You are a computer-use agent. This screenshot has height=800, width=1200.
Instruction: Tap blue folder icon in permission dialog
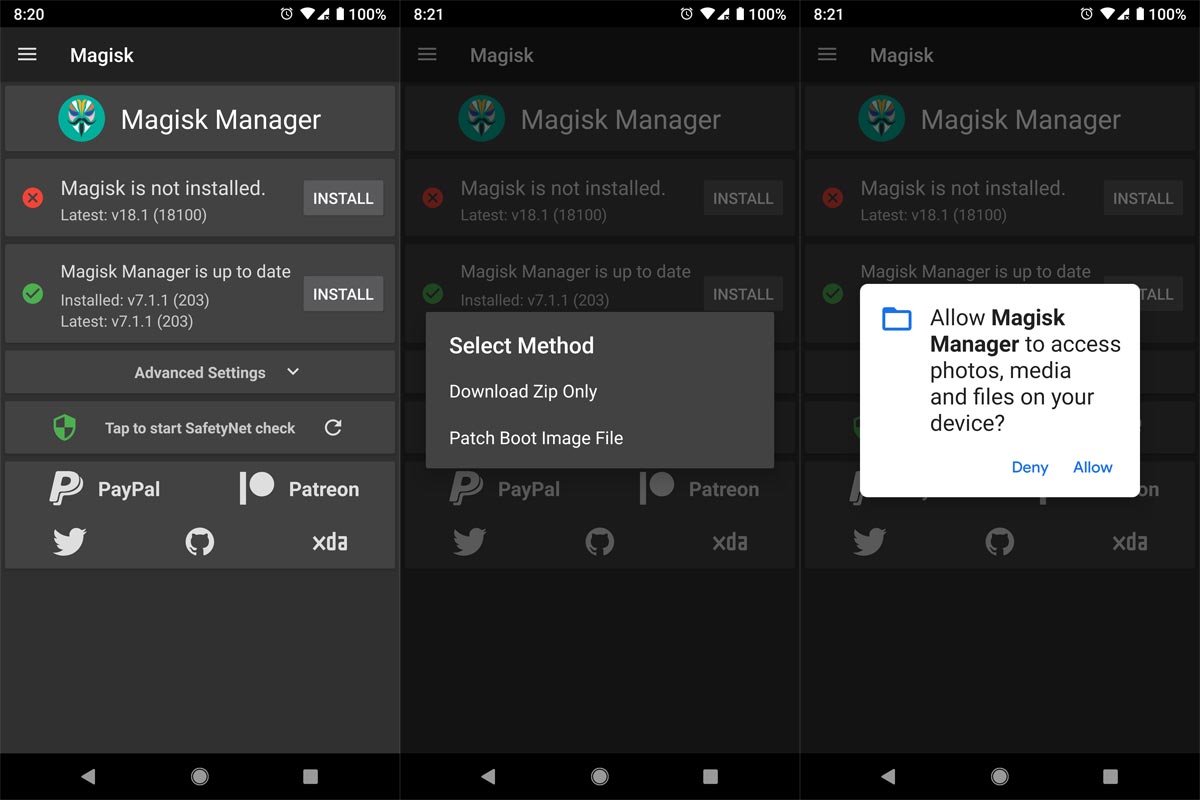click(x=897, y=319)
